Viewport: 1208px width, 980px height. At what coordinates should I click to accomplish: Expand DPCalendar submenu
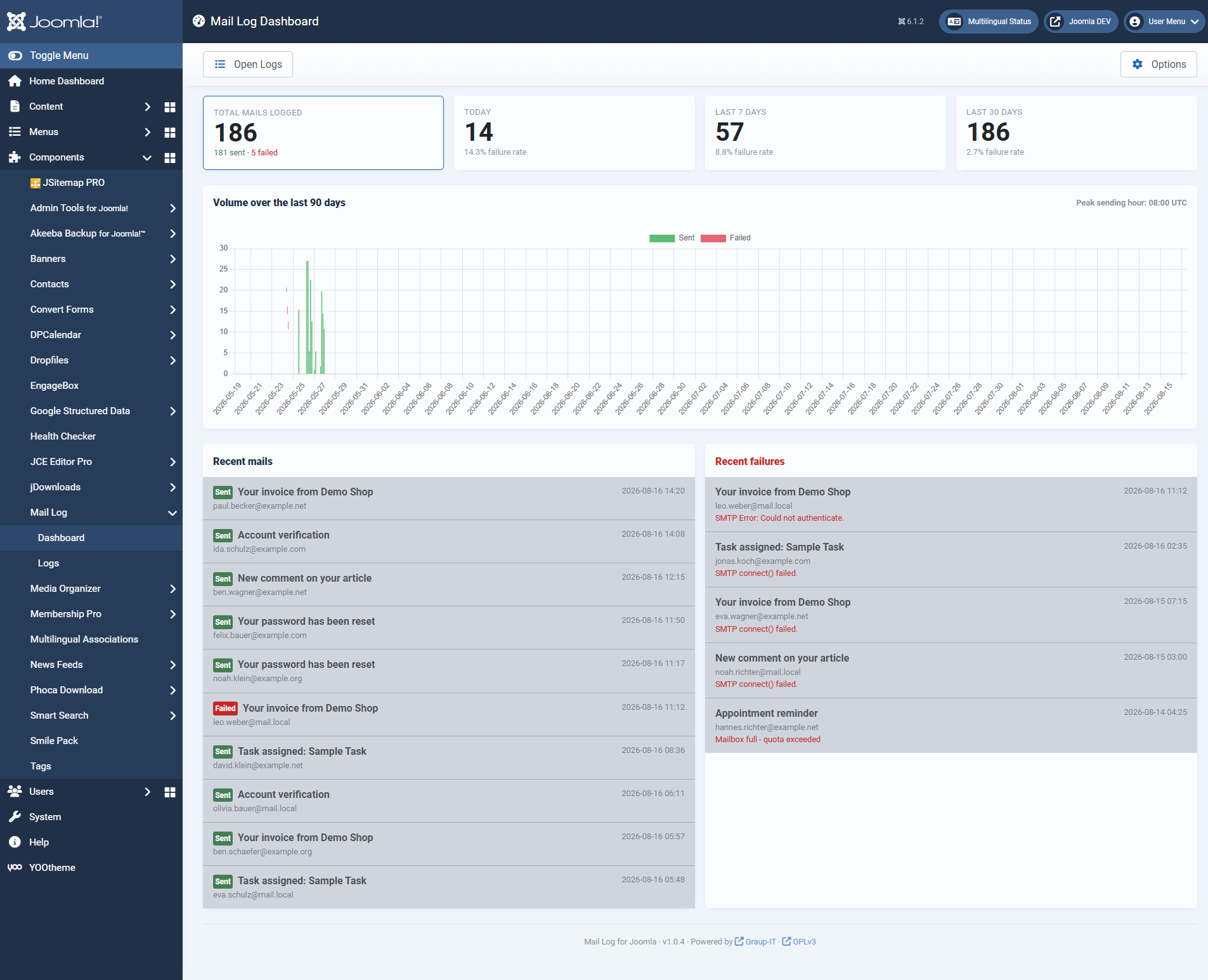(172, 335)
